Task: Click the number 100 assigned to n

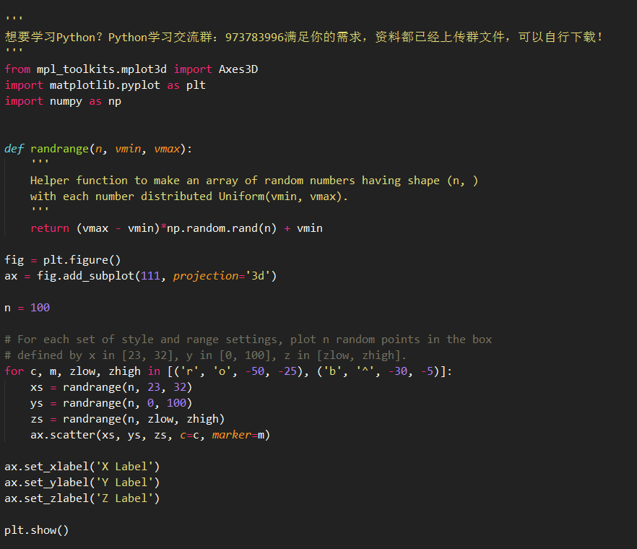Action: click(40, 308)
